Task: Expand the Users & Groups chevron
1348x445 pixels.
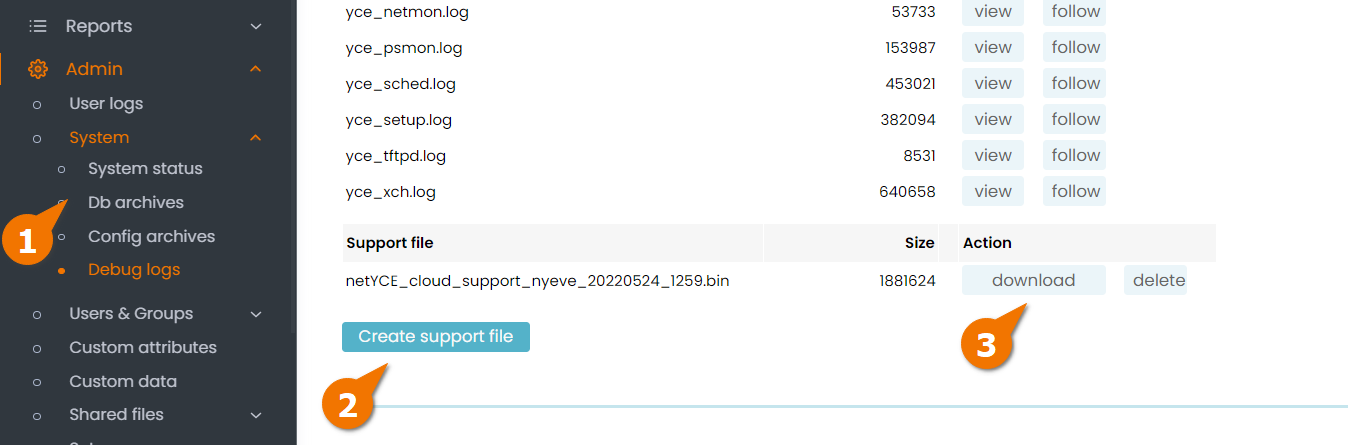Action: (256, 314)
